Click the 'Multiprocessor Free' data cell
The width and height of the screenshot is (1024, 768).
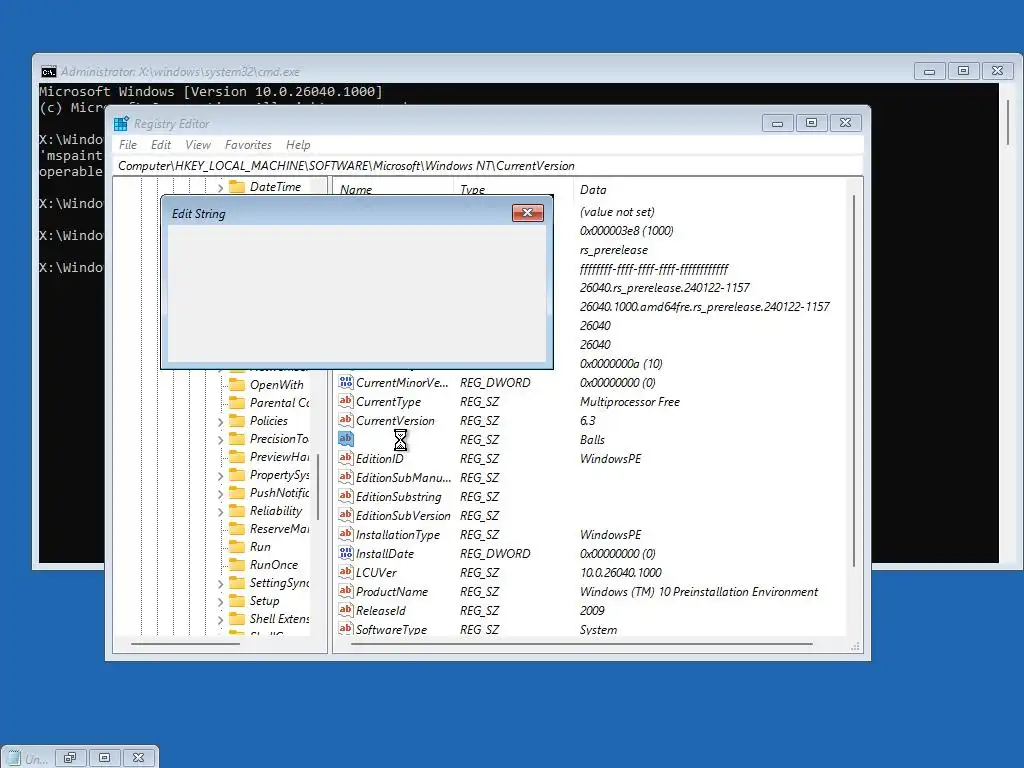click(x=630, y=402)
